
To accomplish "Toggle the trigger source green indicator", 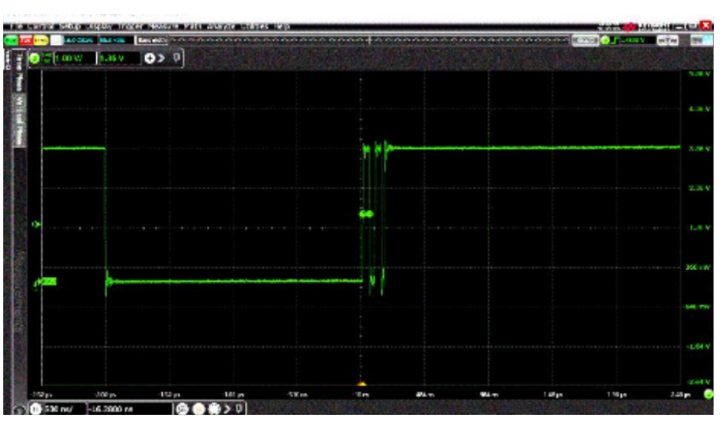I will [605, 41].
